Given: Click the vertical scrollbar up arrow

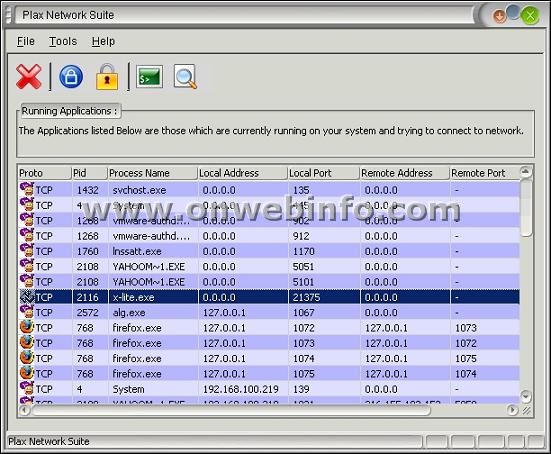Looking at the screenshot, I should click(526, 172).
